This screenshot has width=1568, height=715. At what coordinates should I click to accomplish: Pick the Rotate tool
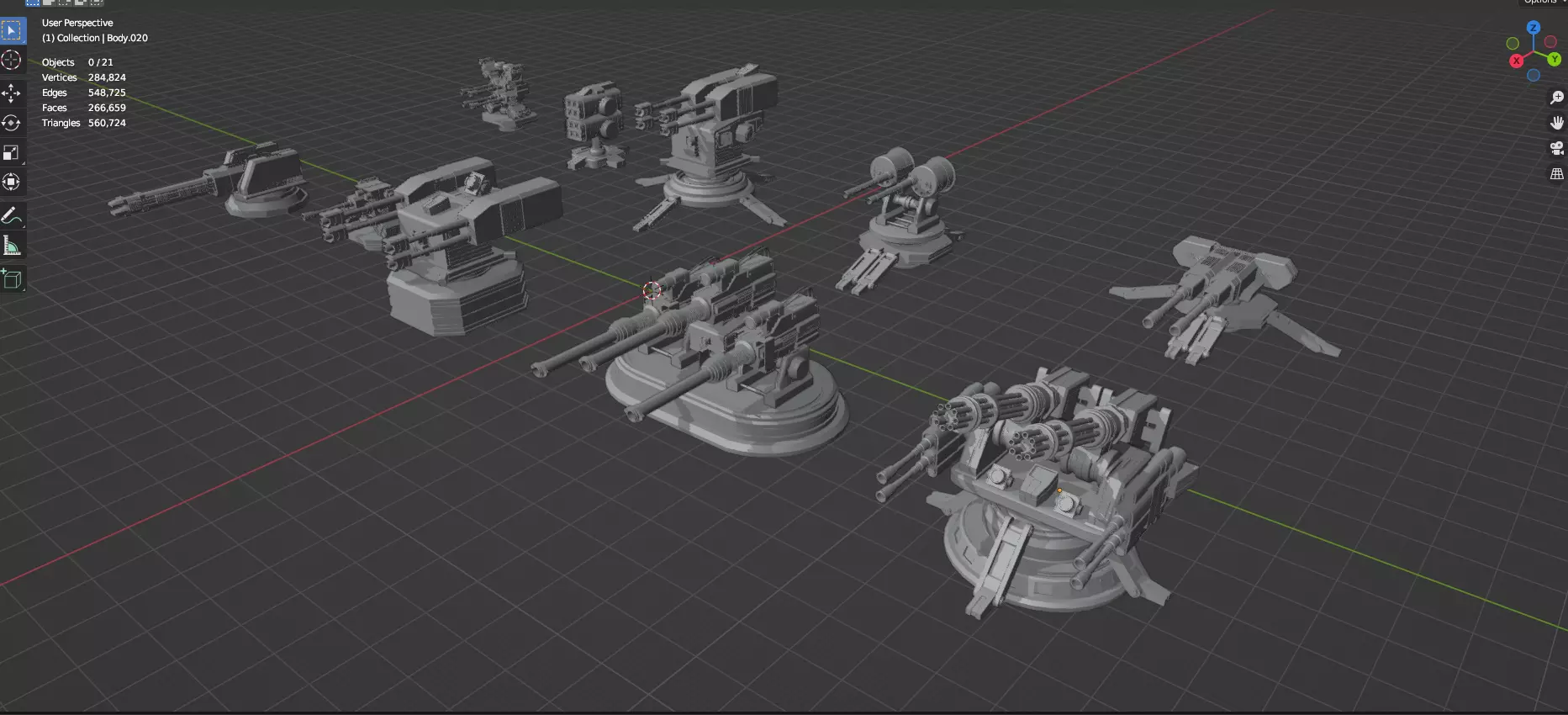(x=12, y=123)
